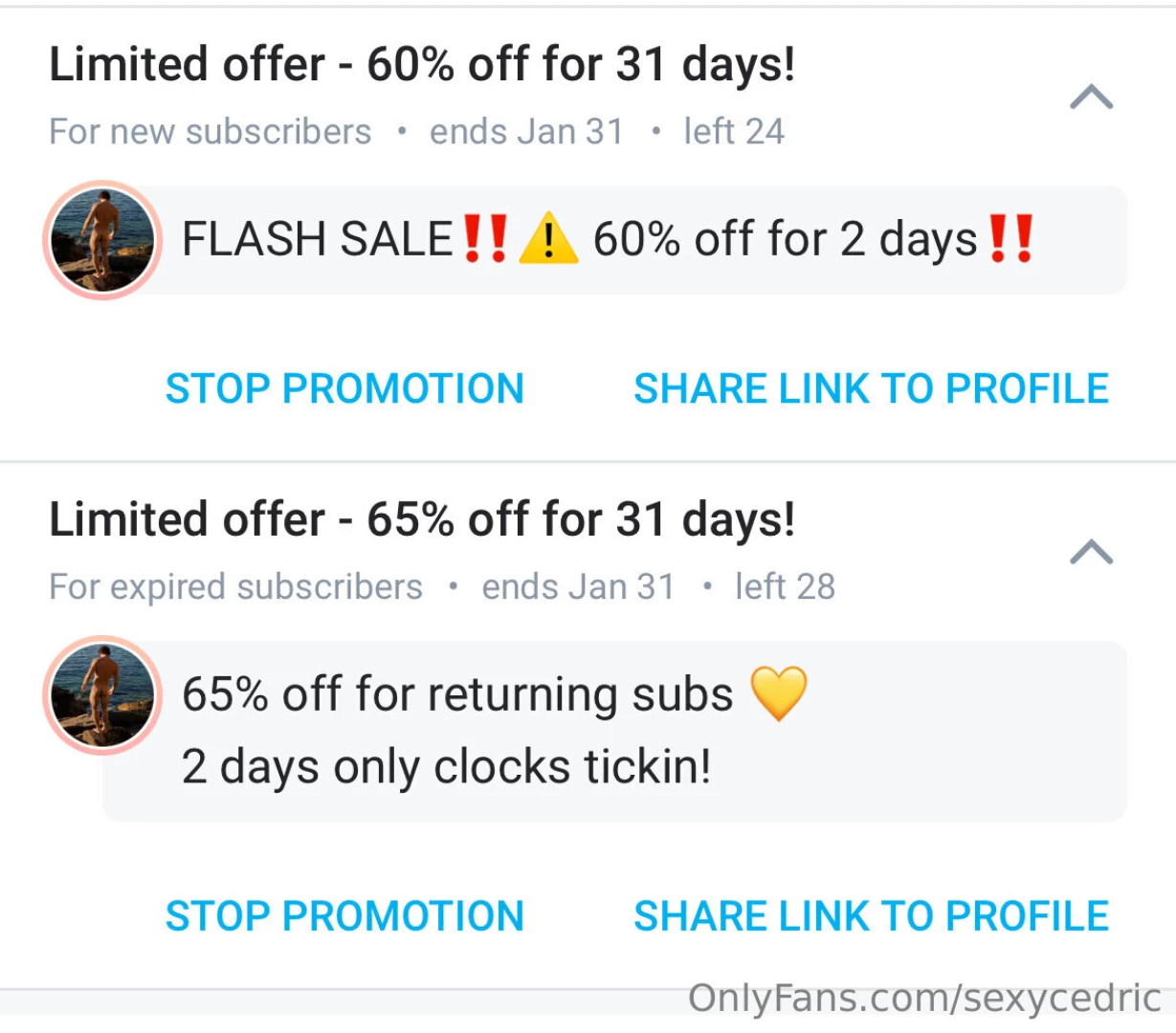Click the chevron beside the new subscribers promotion
Screen dimensions: 1176x1033
pyautogui.click(x=1090, y=96)
